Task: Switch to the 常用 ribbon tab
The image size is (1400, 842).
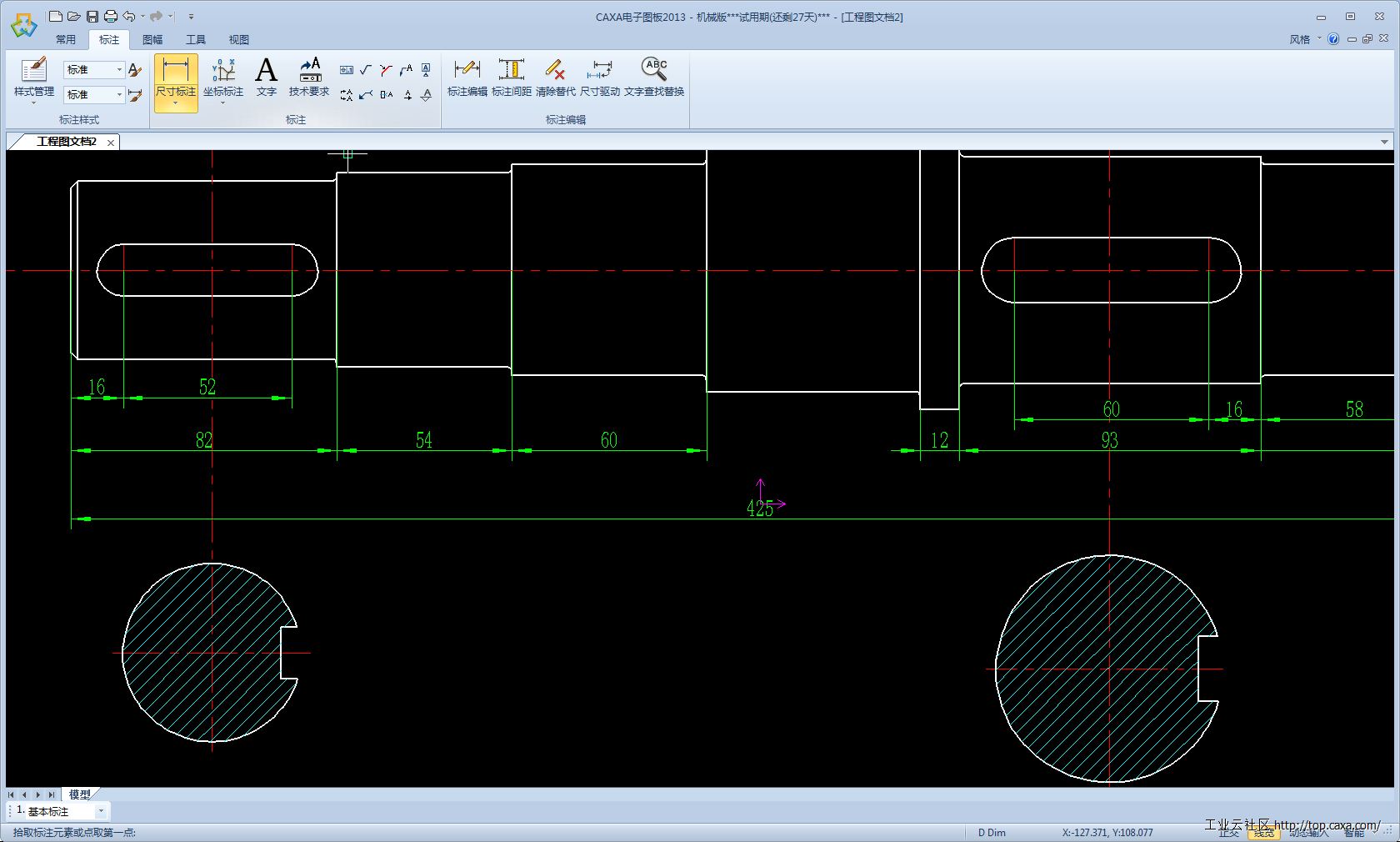Action: click(66, 39)
